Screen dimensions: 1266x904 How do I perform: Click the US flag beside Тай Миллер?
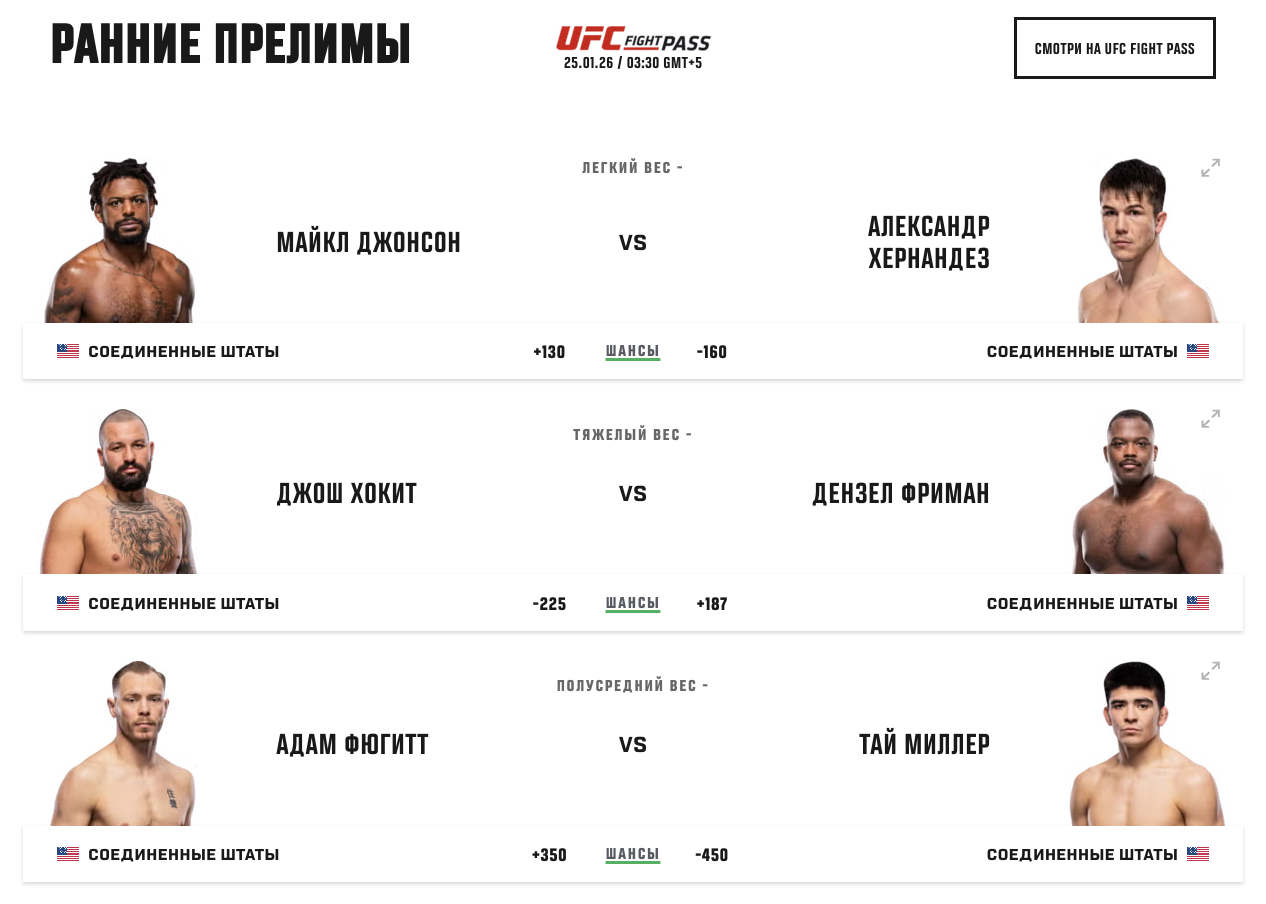[1198, 855]
